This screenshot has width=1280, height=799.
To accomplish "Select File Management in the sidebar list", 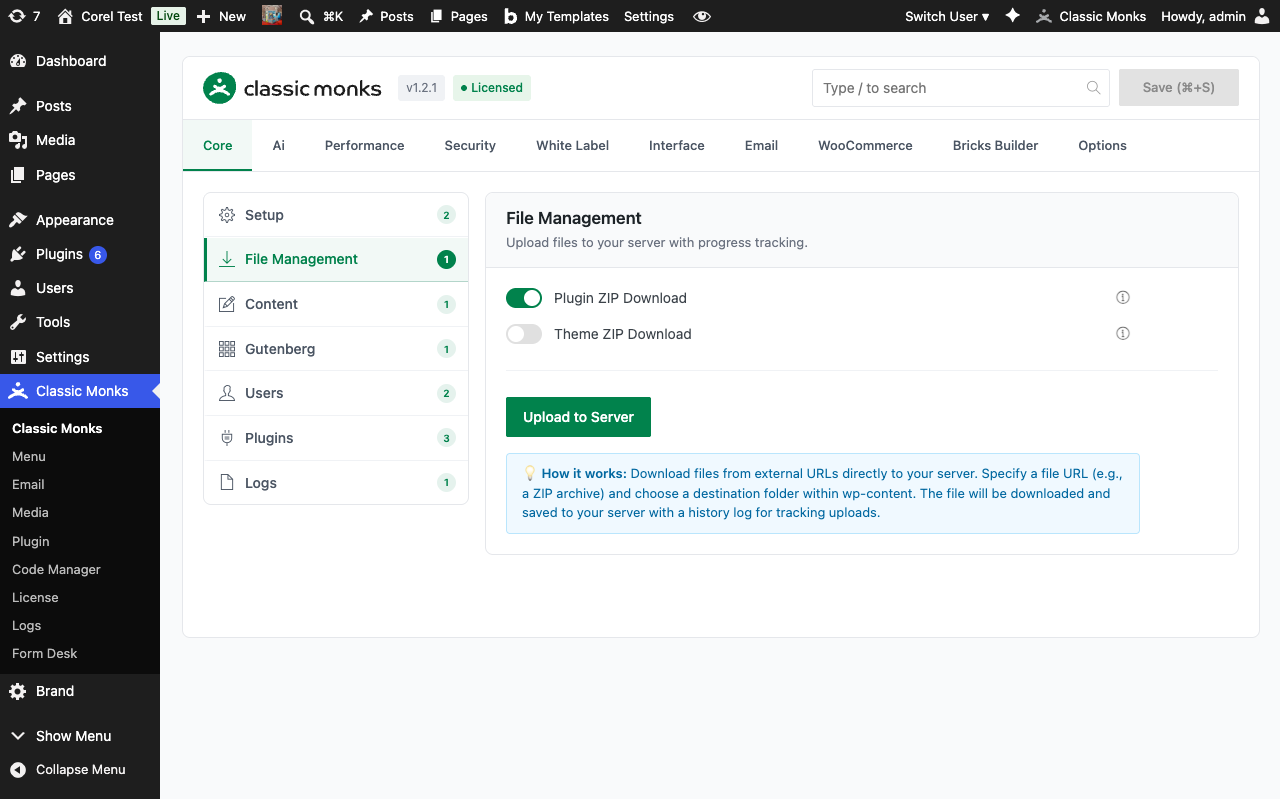I will click(x=336, y=259).
